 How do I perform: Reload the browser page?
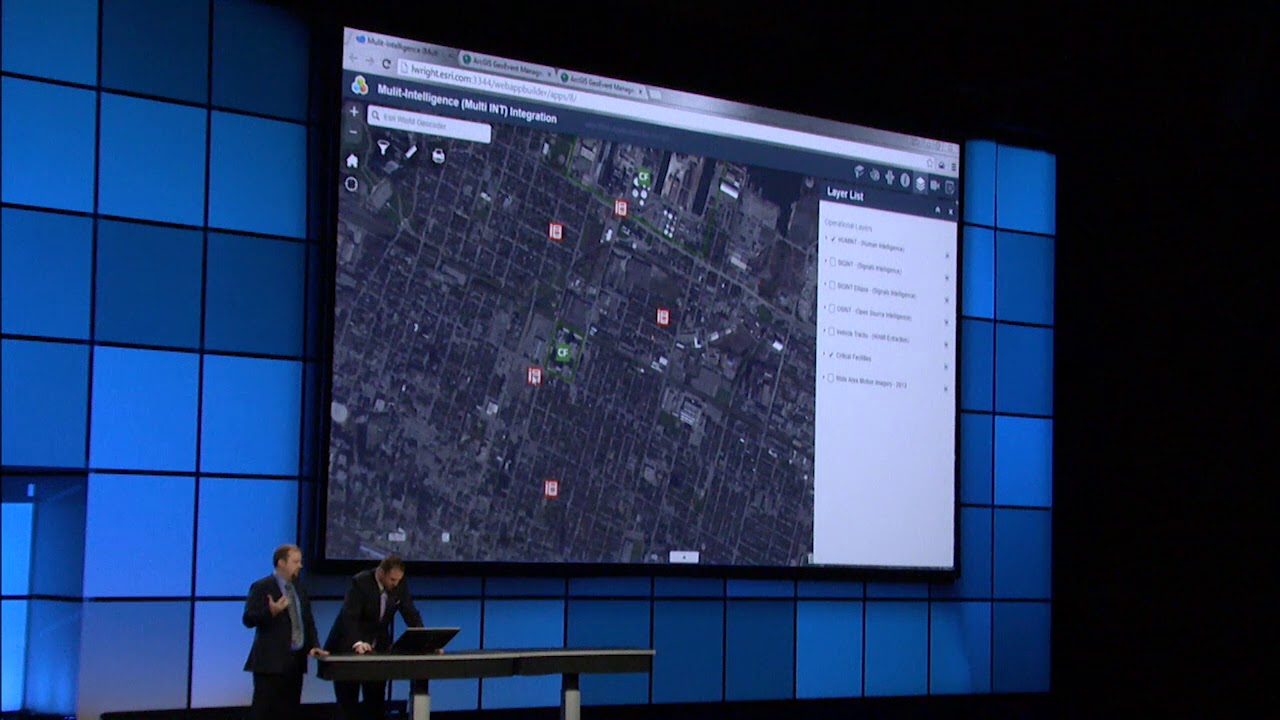(x=385, y=62)
